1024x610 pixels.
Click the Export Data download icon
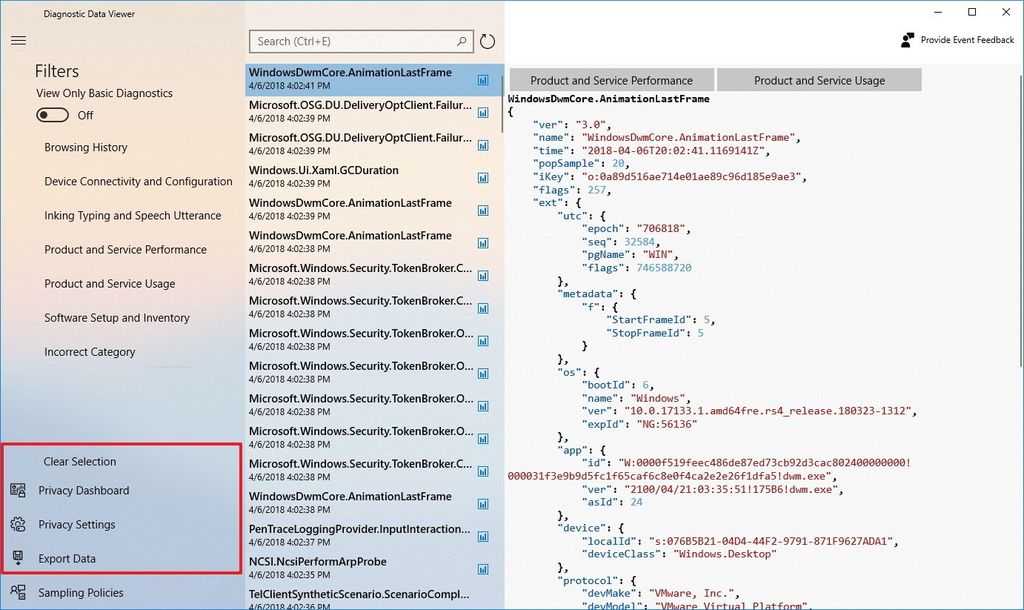pos(16,558)
